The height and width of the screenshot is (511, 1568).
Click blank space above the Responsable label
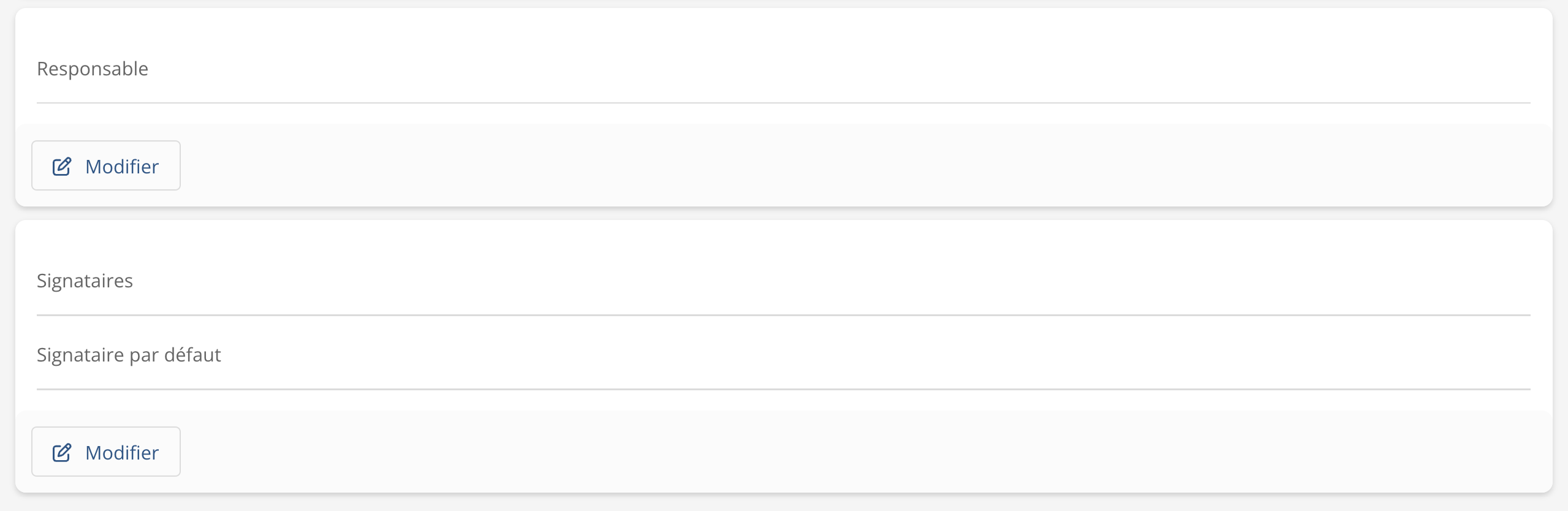pos(783,31)
